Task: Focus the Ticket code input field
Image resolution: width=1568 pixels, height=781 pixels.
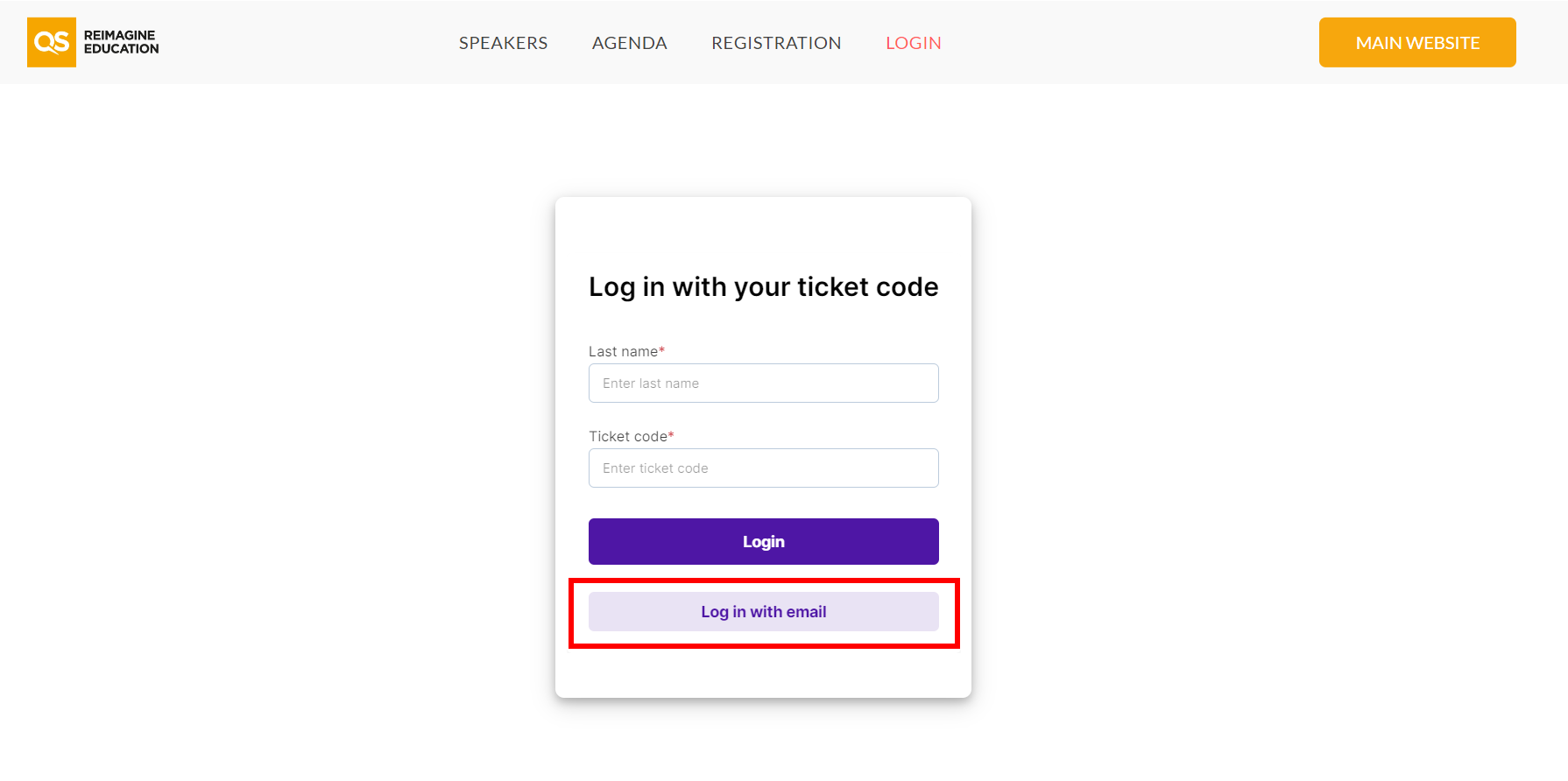Action: click(x=763, y=468)
